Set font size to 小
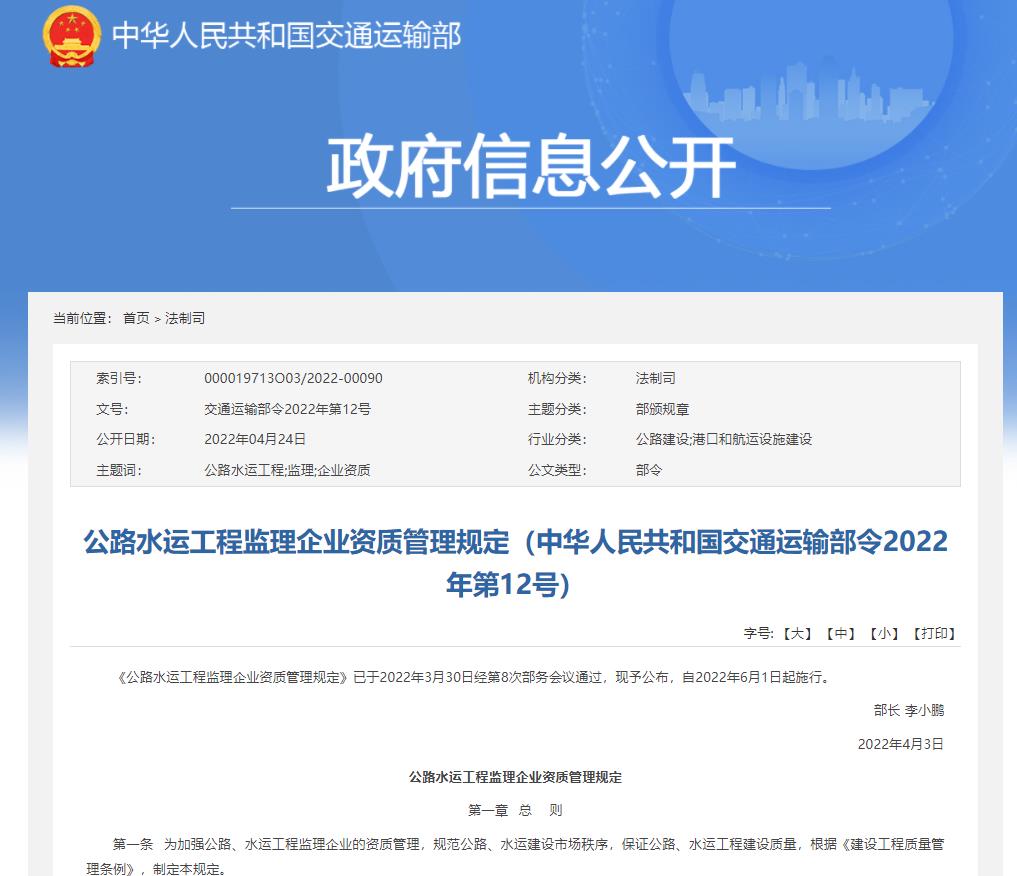Viewport: 1017px width, 876px height. click(x=883, y=633)
